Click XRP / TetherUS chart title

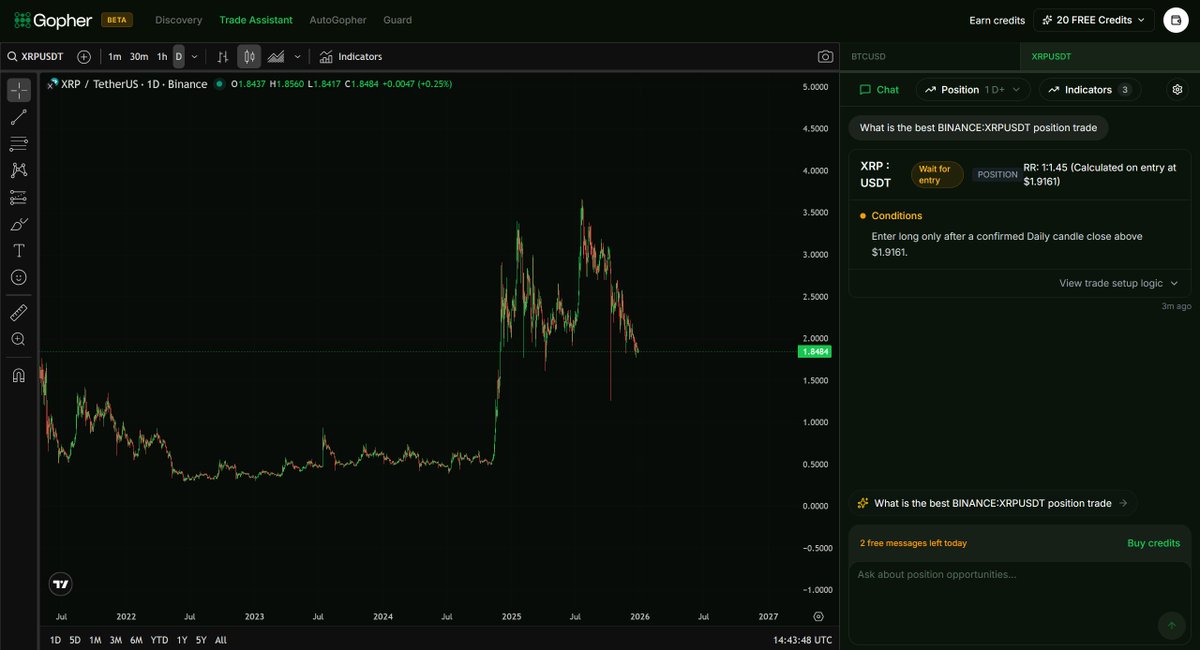[x=134, y=84]
